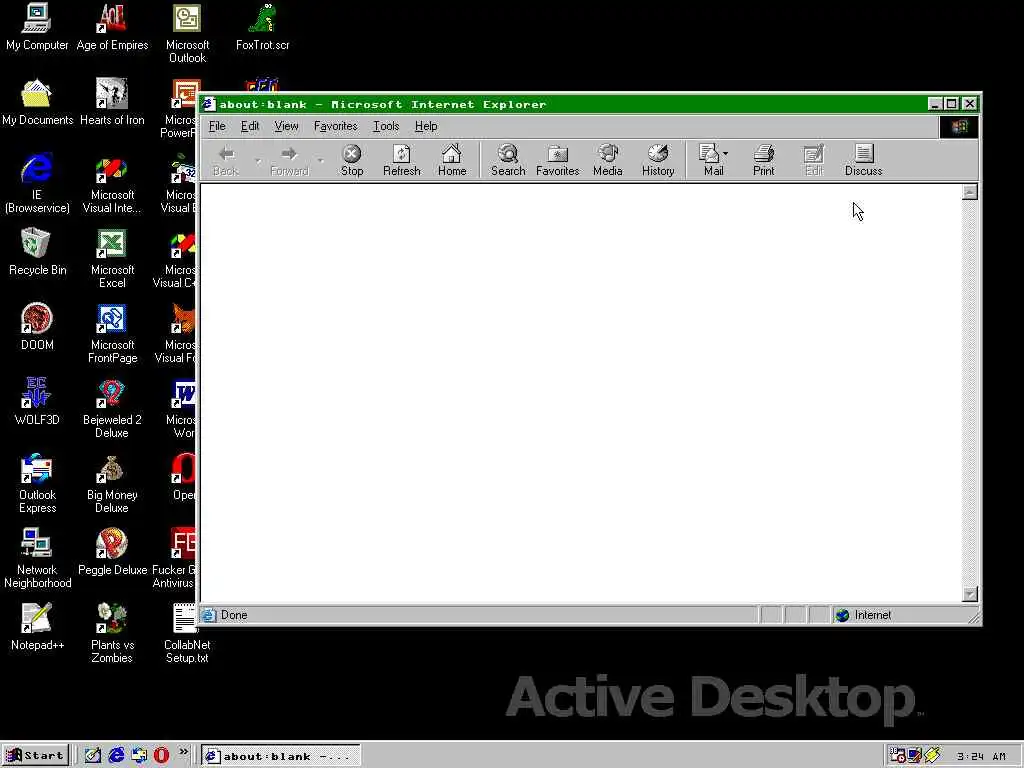Select the Recycle Bin icon

(37, 253)
